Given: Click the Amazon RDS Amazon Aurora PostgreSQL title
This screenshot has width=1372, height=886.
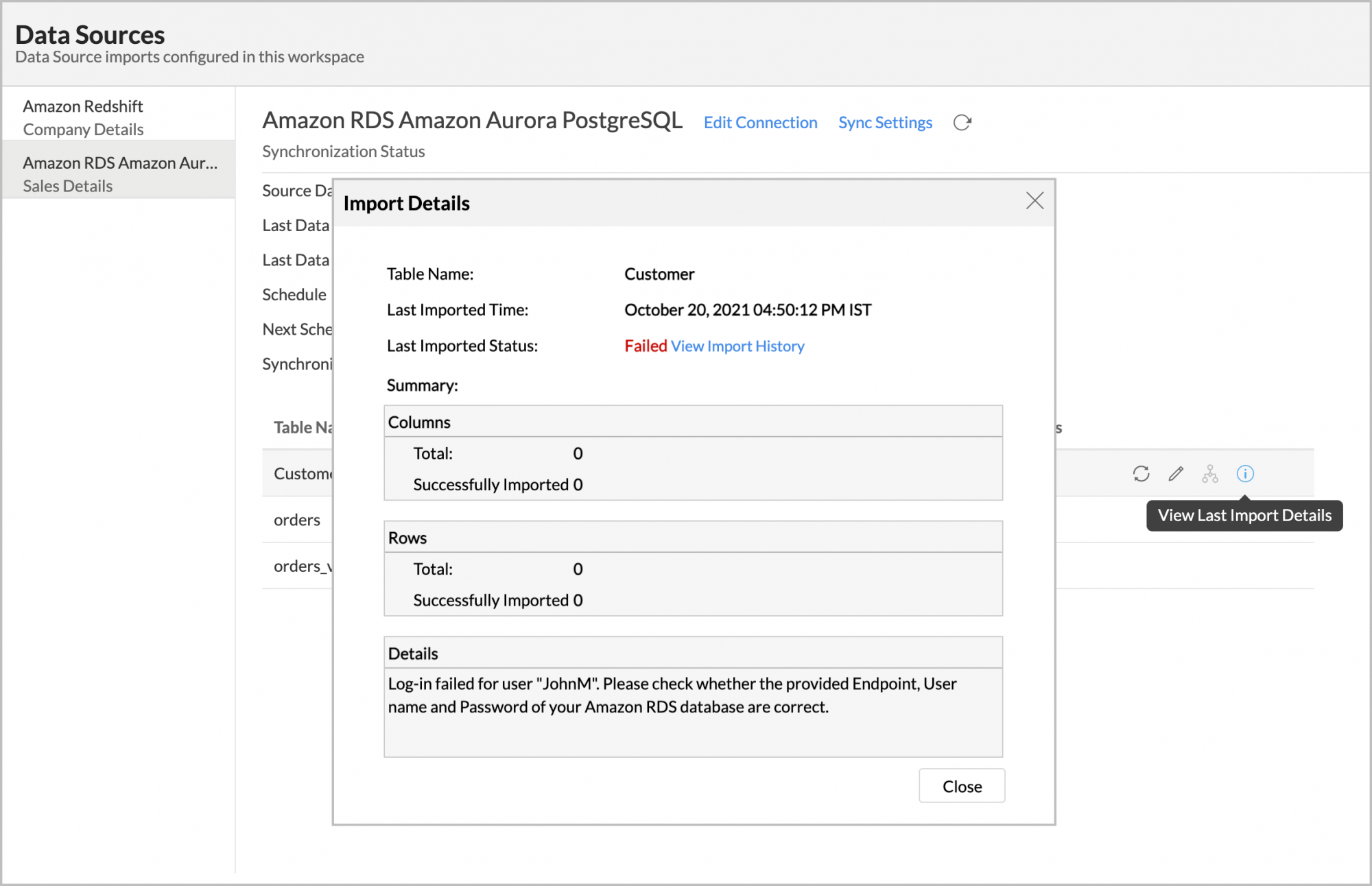Looking at the screenshot, I should click(472, 121).
